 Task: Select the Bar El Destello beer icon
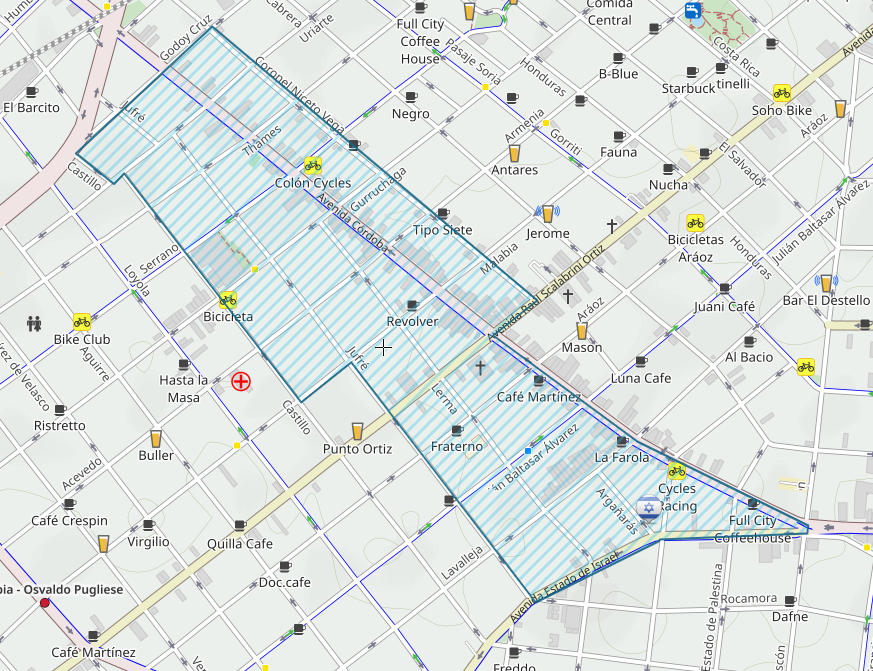pos(826,283)
